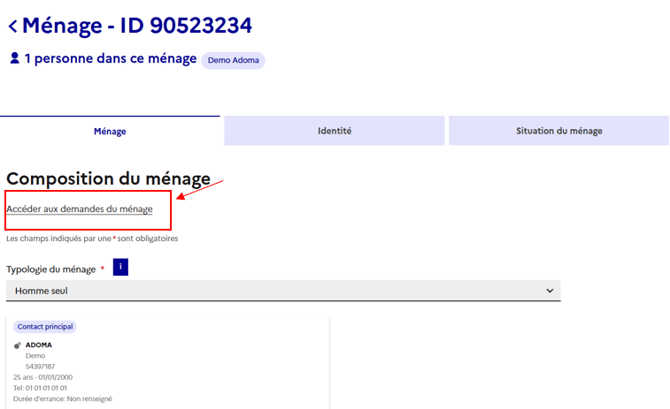Click the blue info icon beside Typologie

(120, 267)
